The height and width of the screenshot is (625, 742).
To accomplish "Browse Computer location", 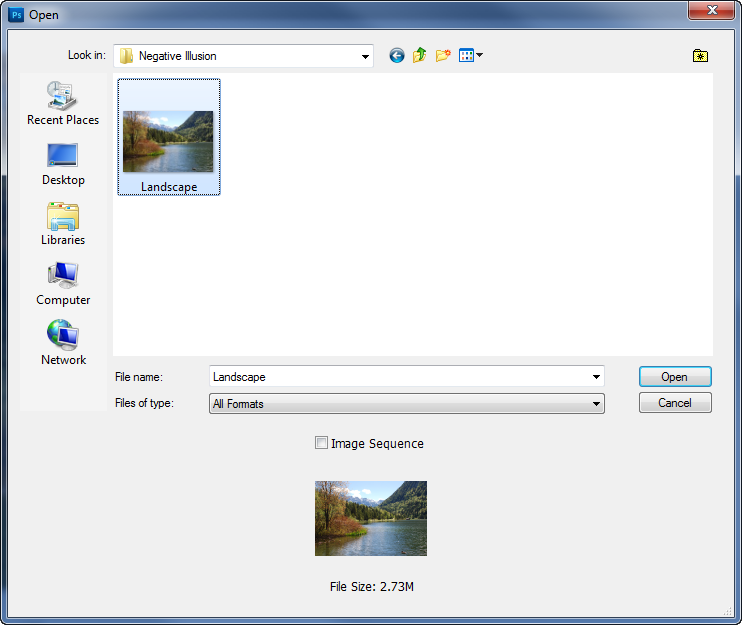I will (63, 284).
